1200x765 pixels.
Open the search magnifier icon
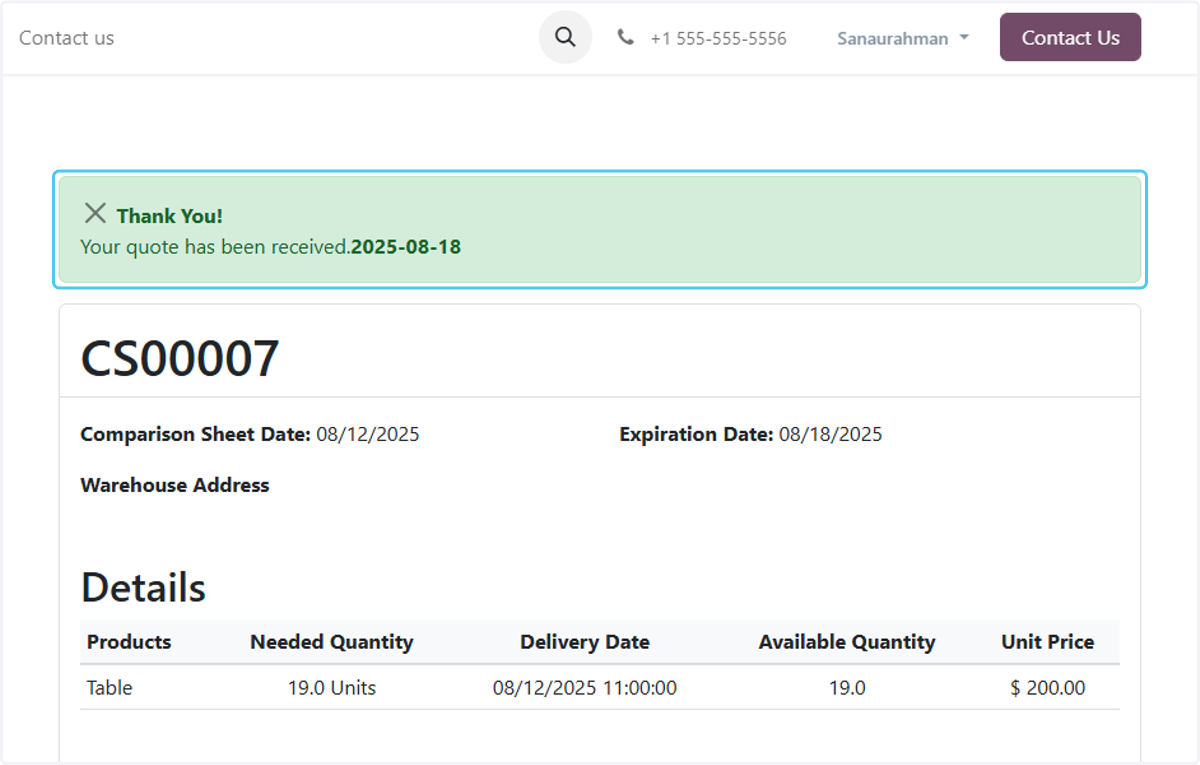pos(565,37)
